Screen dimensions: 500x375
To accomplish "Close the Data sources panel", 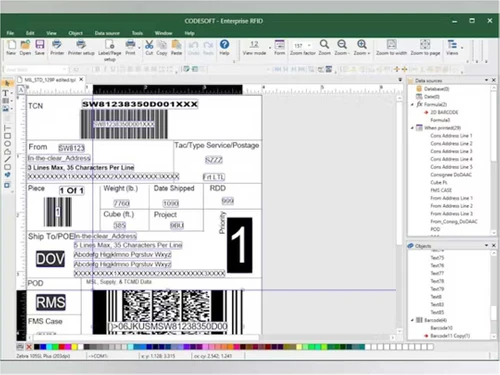I will click(x=494, y=80).
